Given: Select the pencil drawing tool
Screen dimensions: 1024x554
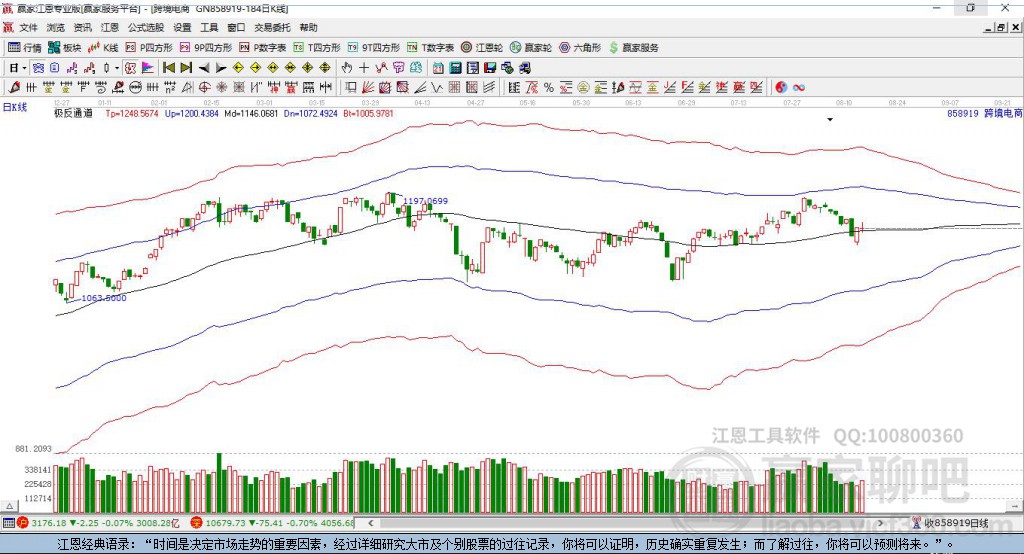Looking at the screenshot, I should click(x=14, y=87).
